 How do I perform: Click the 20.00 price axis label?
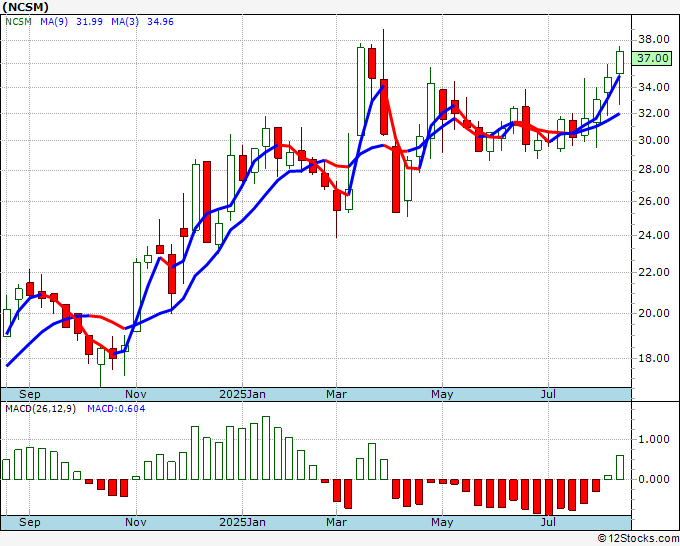(654, 313)
